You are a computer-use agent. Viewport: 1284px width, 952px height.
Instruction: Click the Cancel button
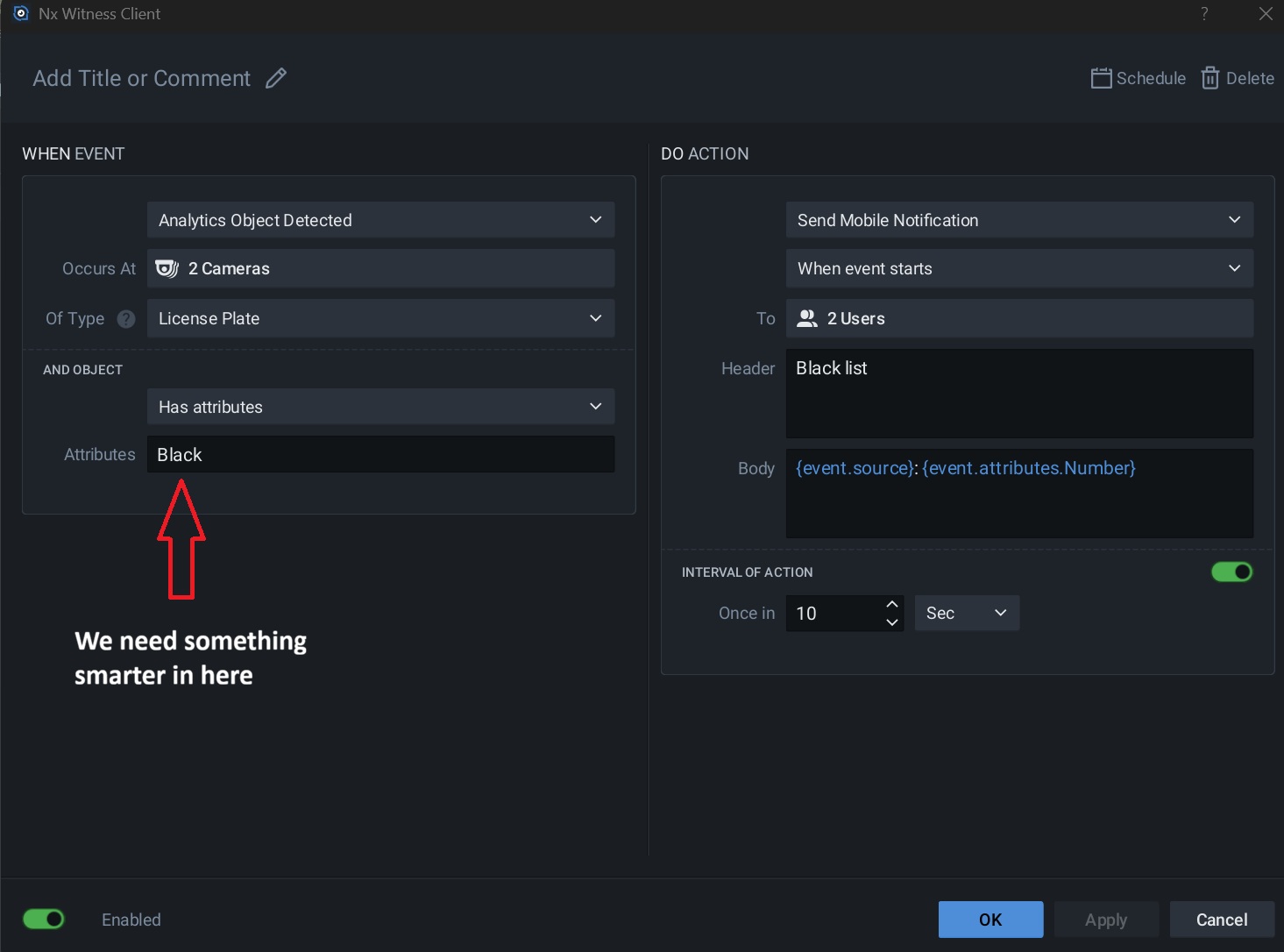click(1222, 920)
